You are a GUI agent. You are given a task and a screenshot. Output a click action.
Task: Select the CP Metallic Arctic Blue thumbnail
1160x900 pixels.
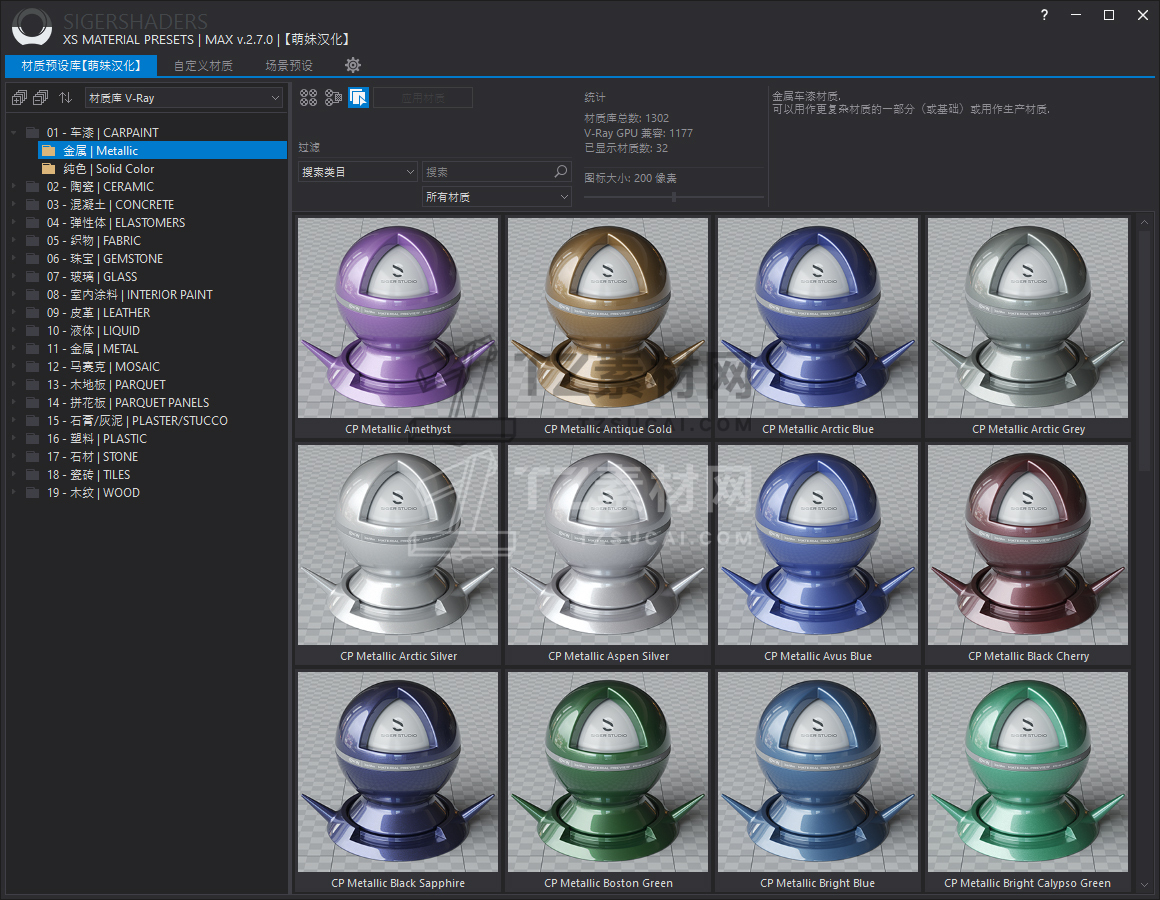[818, 318]
